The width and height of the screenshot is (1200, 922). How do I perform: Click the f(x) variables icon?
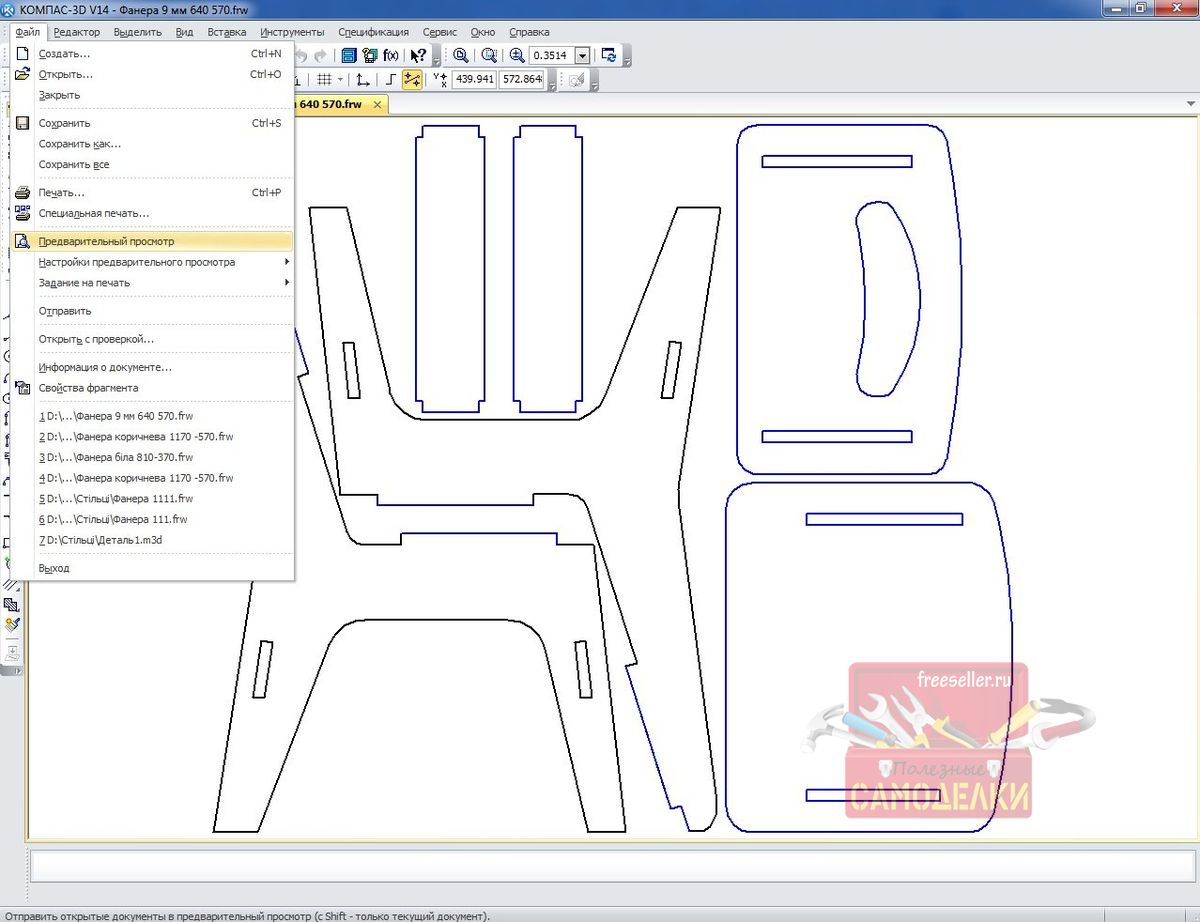391,56
